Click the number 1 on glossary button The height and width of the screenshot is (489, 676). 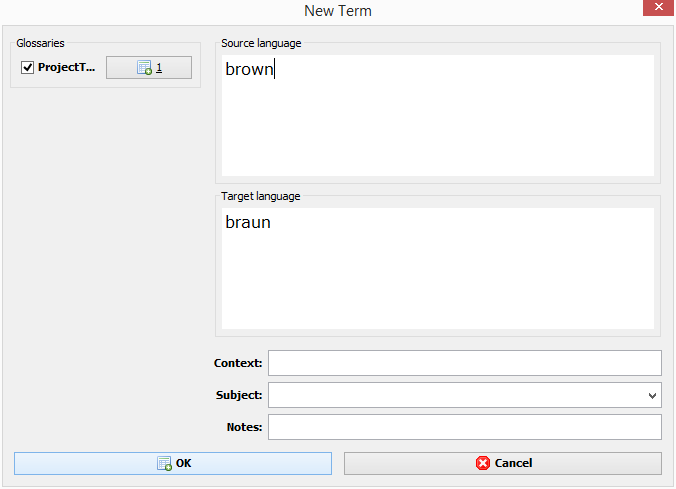[x=159, y=68]
